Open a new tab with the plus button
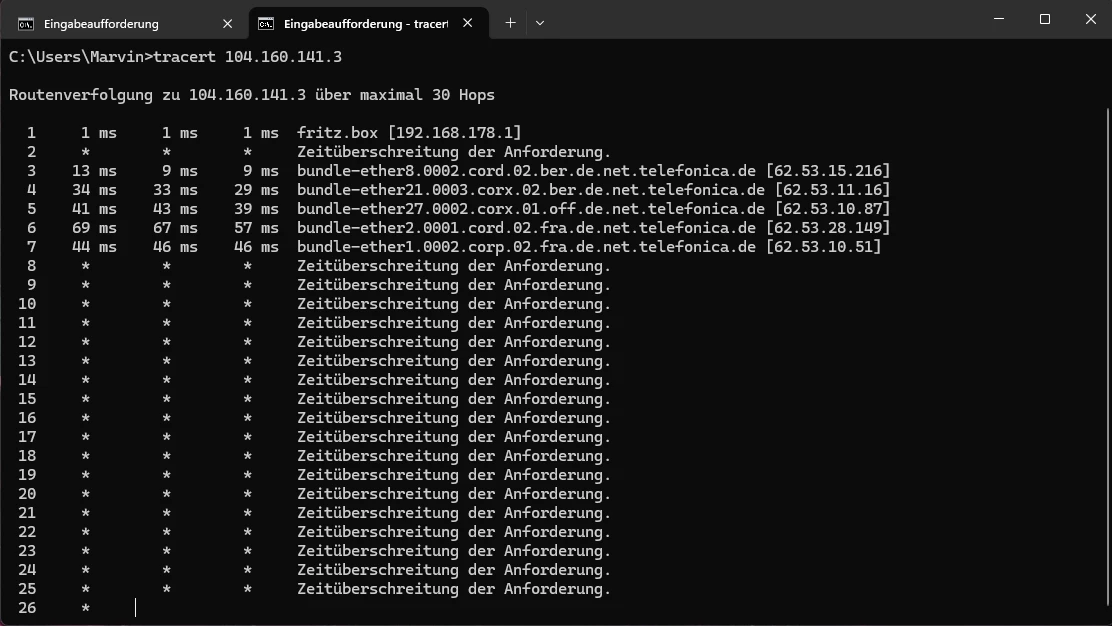Screen dimensions: 1112x626 pos(510,23)
